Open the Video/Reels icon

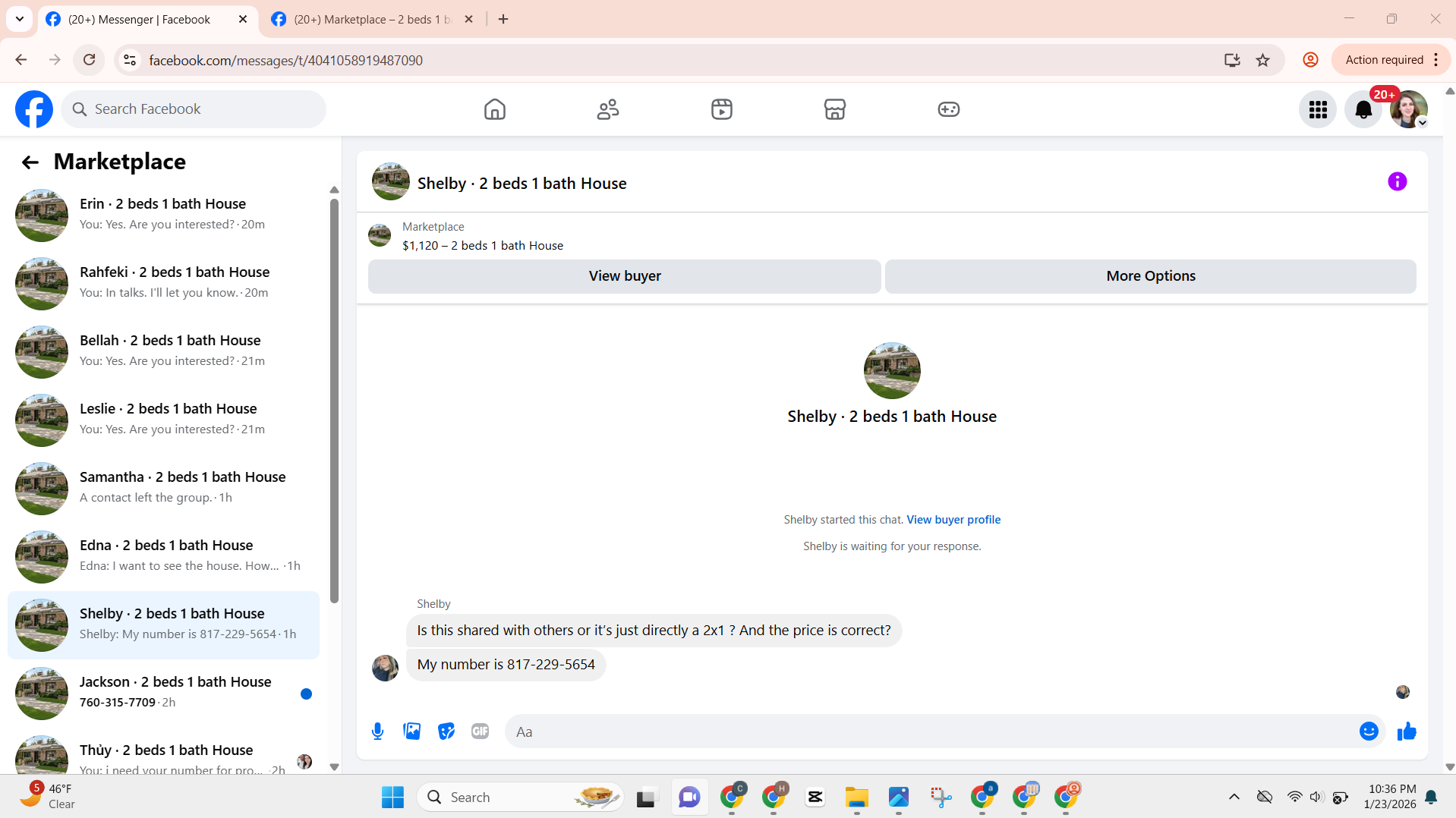(x=722, y=109)
